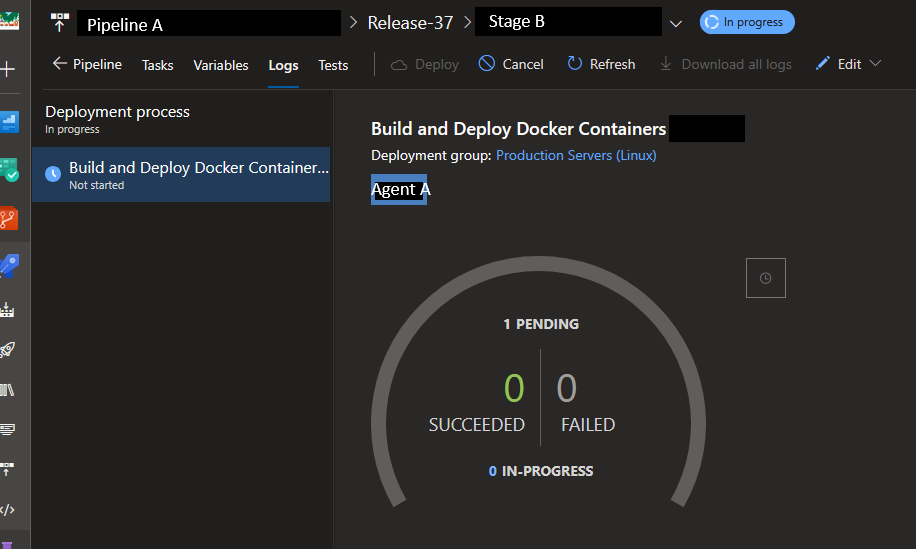This screenshot has width=916, height=549.
Task: Switch to the Tests tab
Action: (333, 65)
